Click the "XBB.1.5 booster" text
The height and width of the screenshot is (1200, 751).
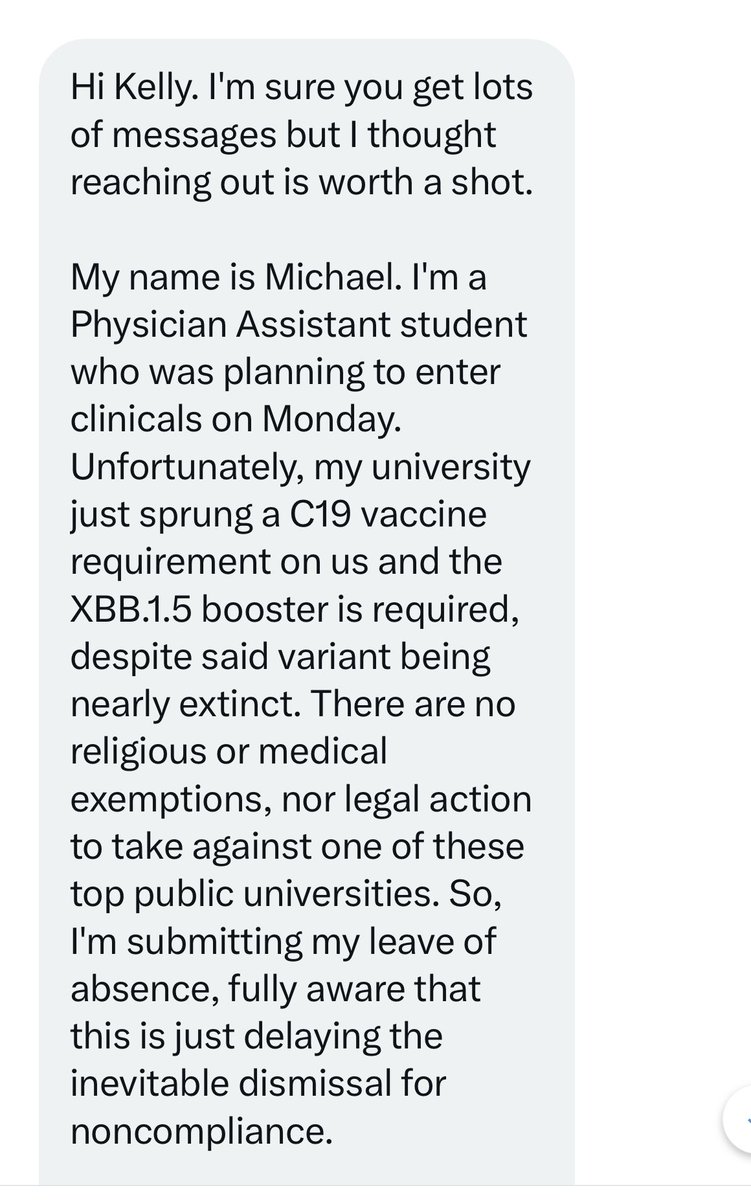coord(199,609)
